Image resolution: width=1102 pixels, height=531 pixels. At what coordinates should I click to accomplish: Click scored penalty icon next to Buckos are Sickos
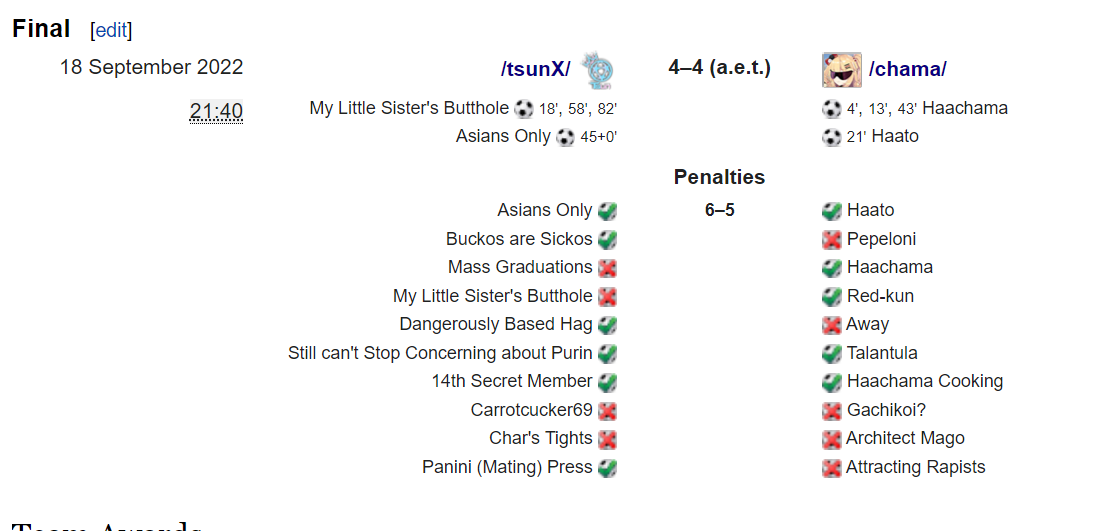pos(607,240)
